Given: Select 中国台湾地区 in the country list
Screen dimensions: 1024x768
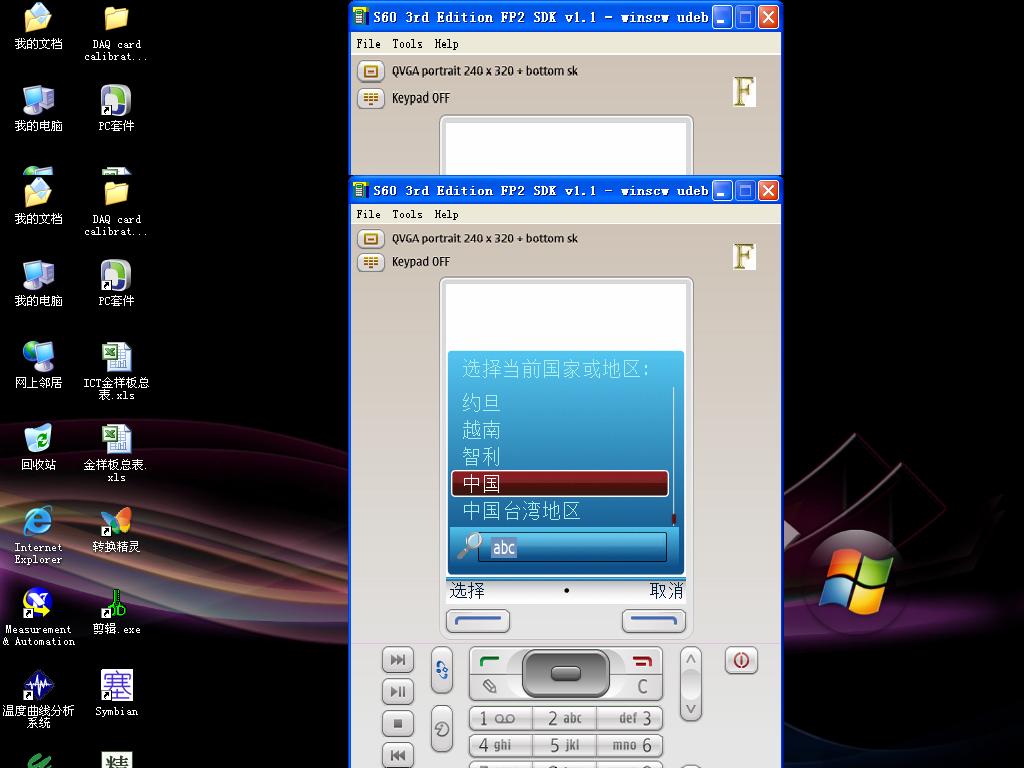Looking at the screenshot, I should (x=521, y=511).
